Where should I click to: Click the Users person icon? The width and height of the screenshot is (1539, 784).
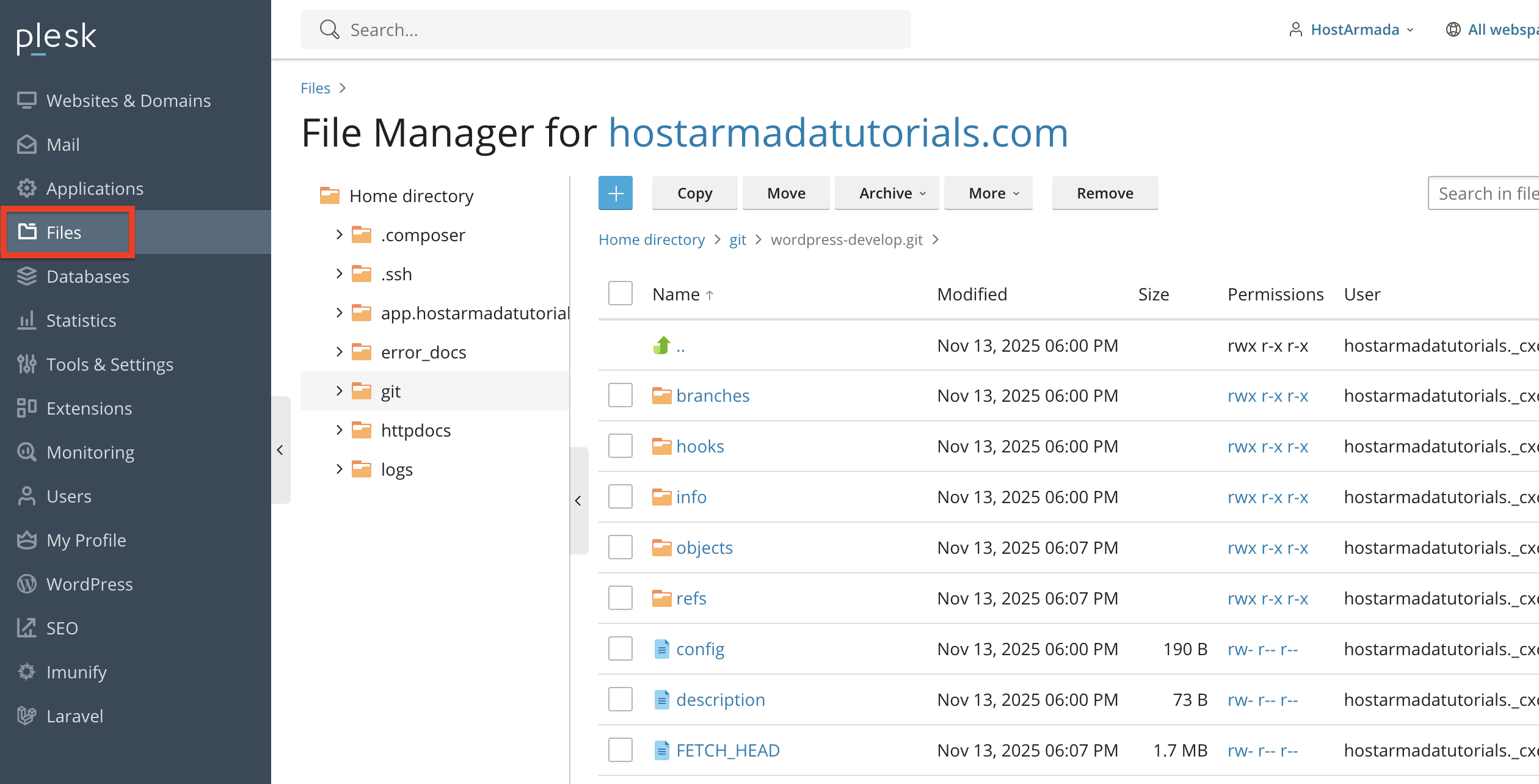click(x=27, y=496)
